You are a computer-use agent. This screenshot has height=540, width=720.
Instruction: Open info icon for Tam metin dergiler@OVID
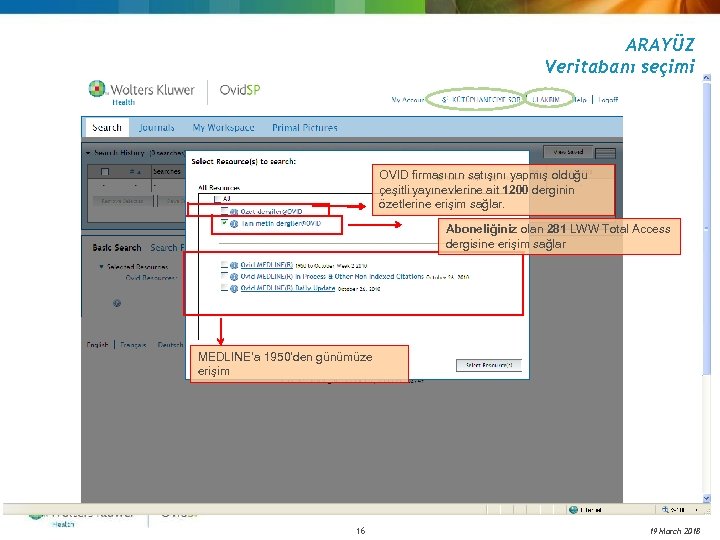click(234, 224)
